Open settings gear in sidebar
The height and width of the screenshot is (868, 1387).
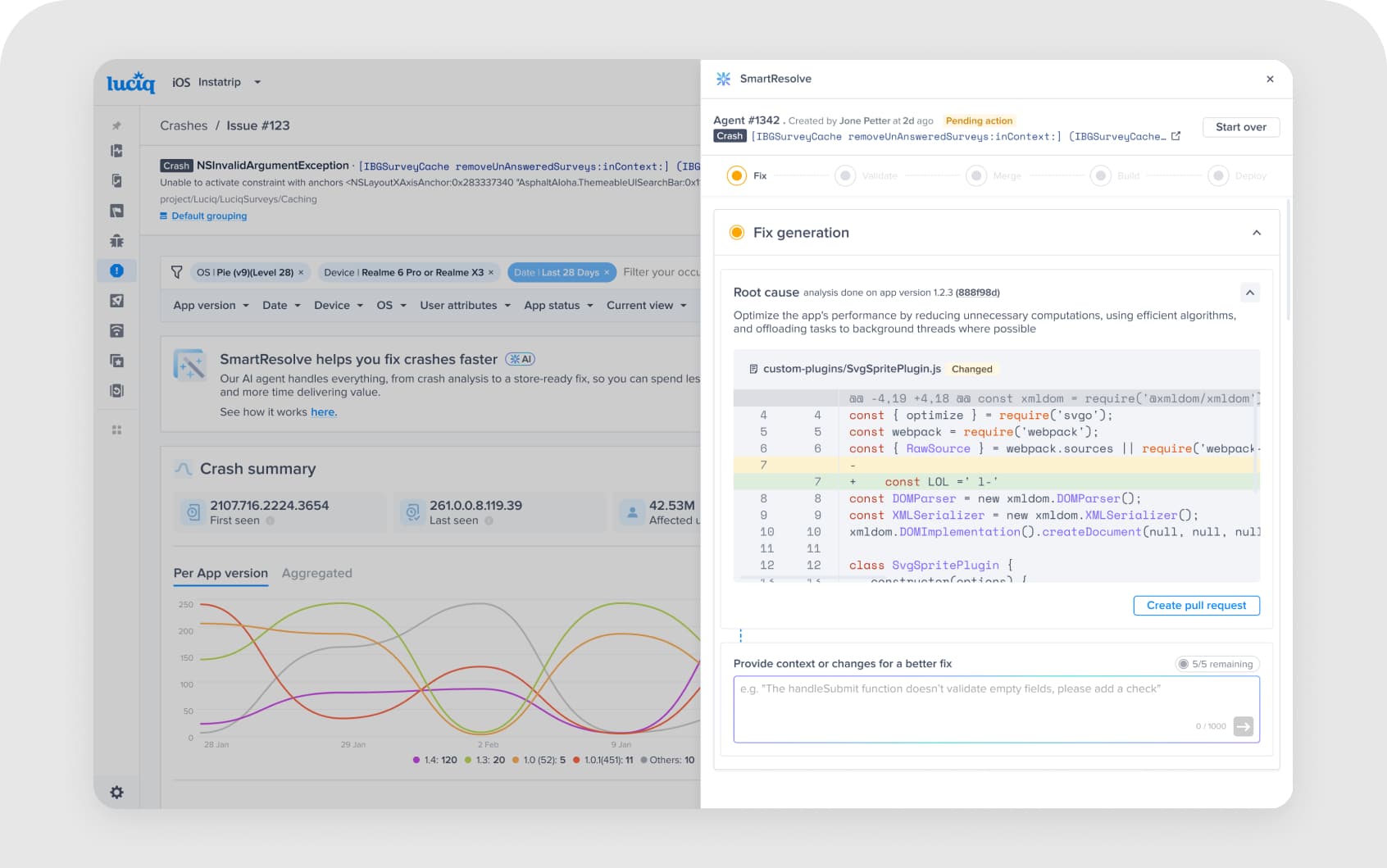tap(116, 793)
